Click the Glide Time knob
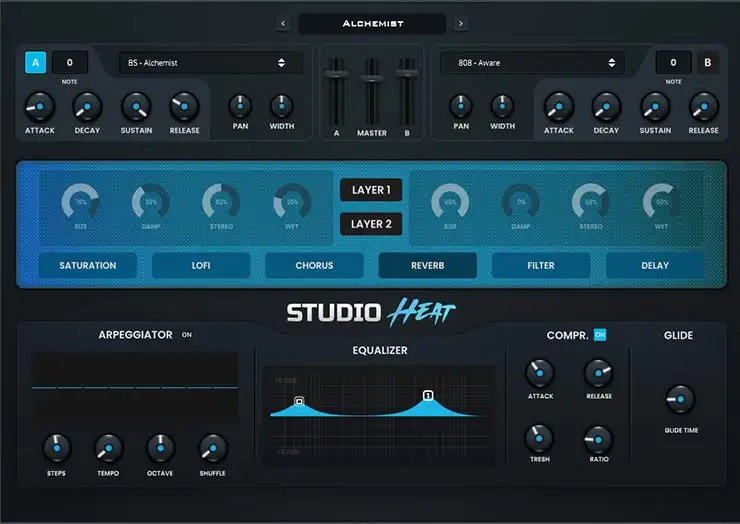The image size is (740, 524). pyautogui.click(x=680, y=399)
